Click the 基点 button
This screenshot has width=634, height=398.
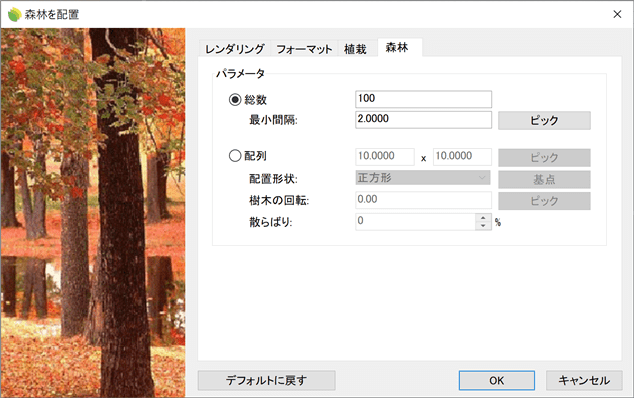click(x=544, y=179)
